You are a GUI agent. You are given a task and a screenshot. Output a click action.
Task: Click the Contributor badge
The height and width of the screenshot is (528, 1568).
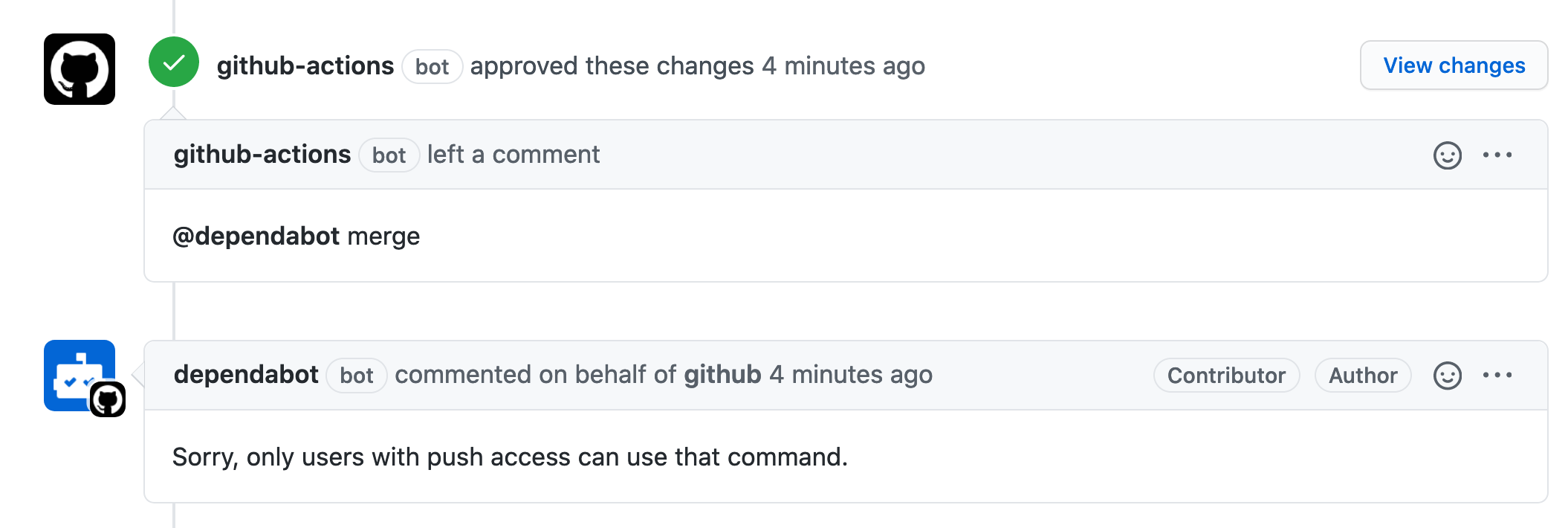tap(1226, 376)
